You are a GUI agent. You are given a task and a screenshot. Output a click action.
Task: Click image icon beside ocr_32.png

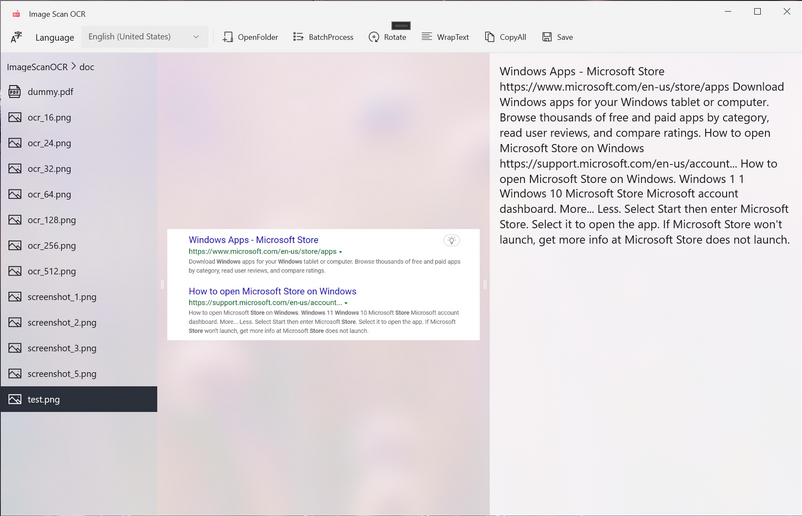[15, 169]
